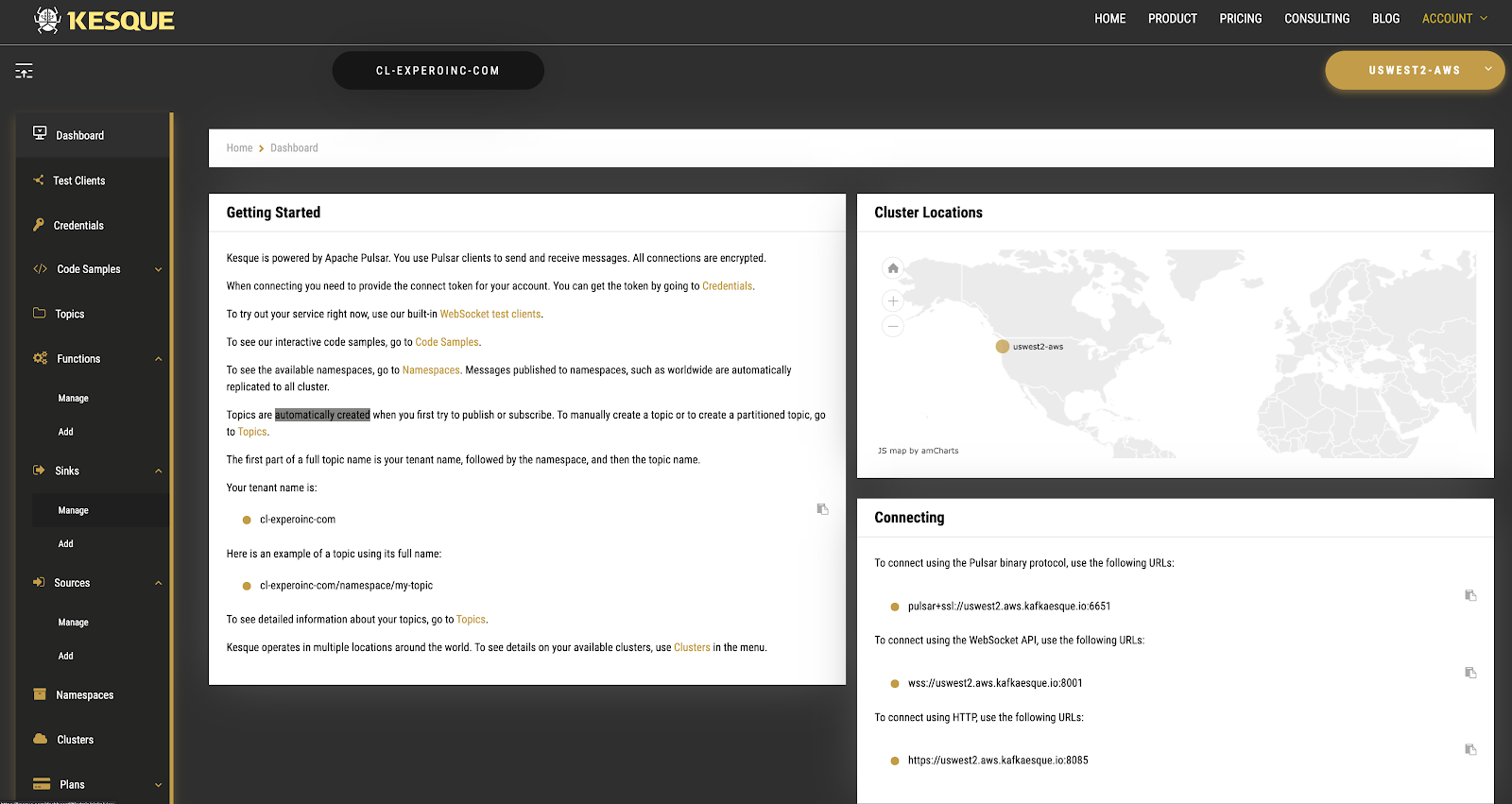Image resolution: width=1512 pixels, height=804 pixels.
Task: Copy the tenant name with the copy icon
Action: click(822, 508)
